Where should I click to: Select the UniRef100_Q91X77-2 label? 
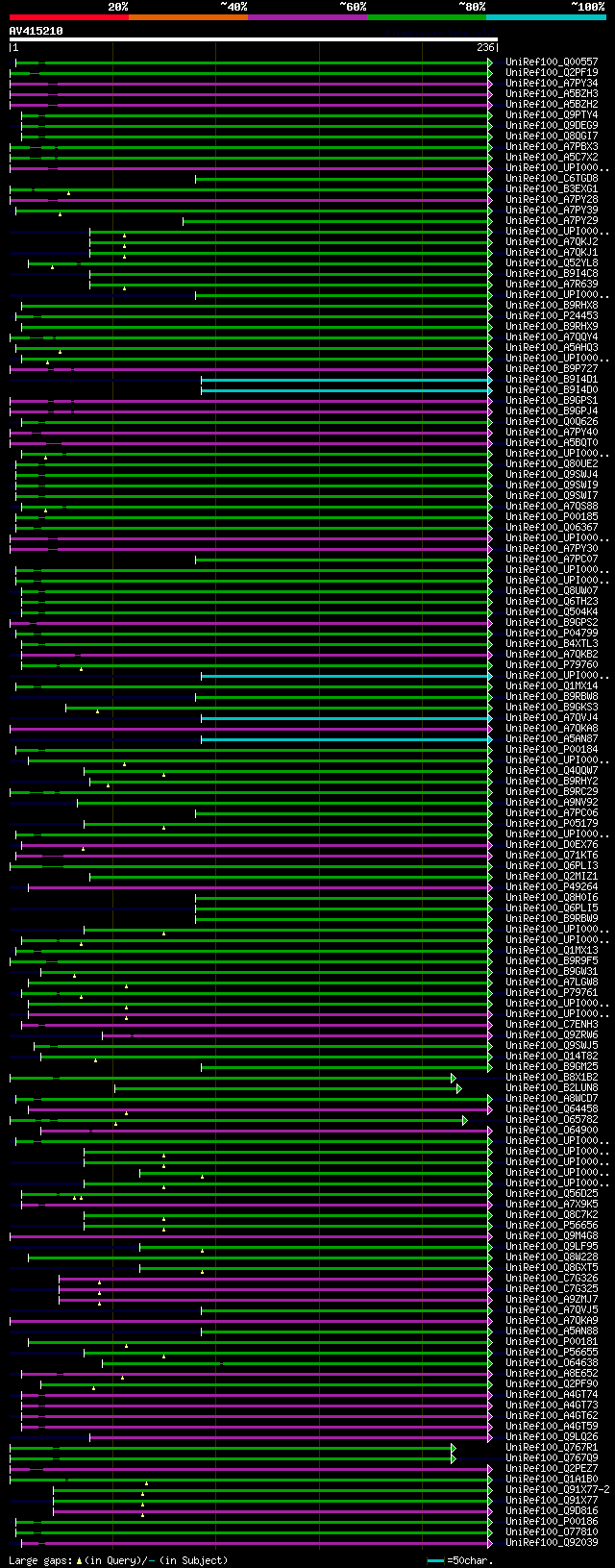[x=558, y=1490]
